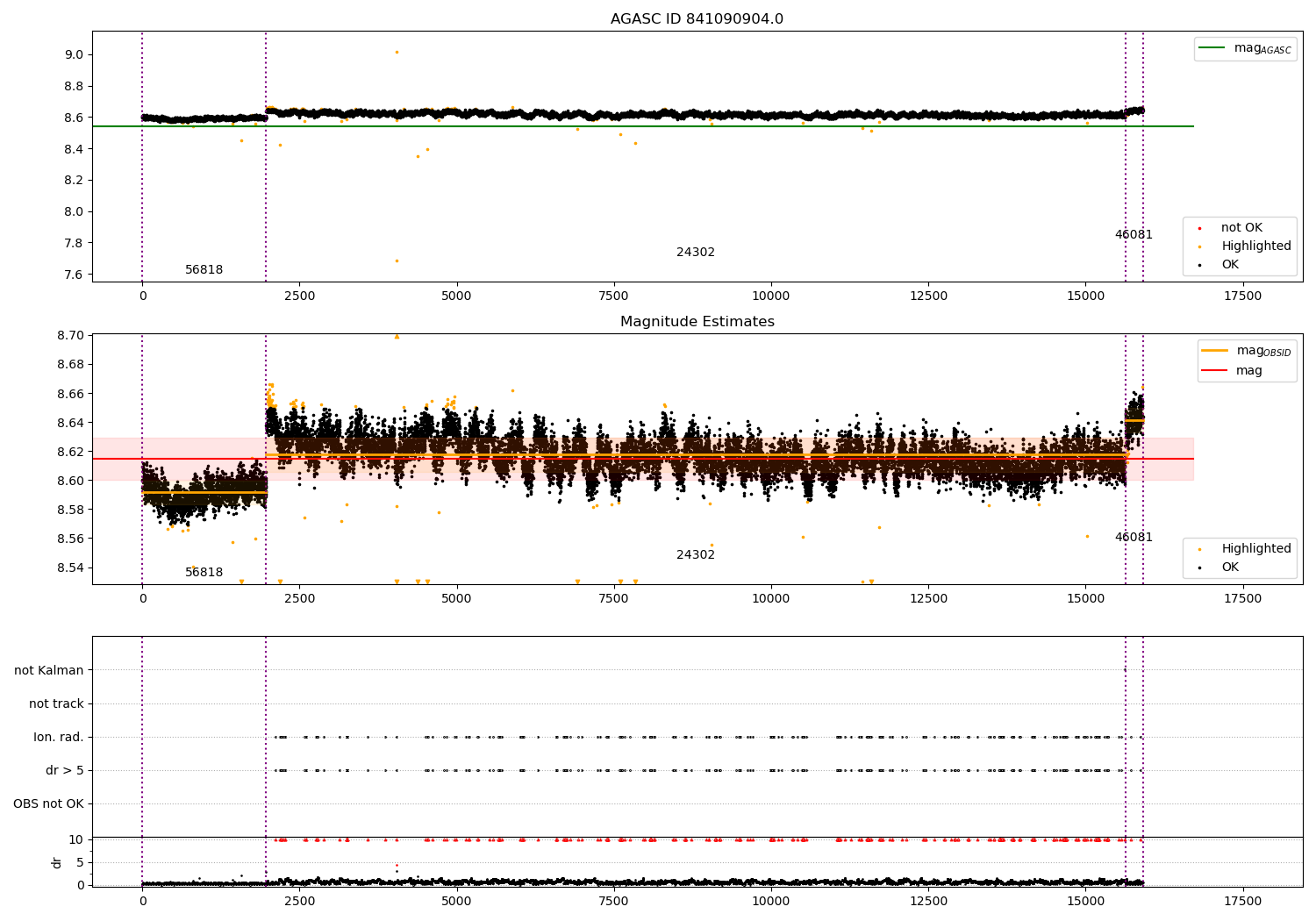Click 'Highlighted' legend entry in the middle plot
Screen dimensions: 1316x921
click(x=1256, y=549)
